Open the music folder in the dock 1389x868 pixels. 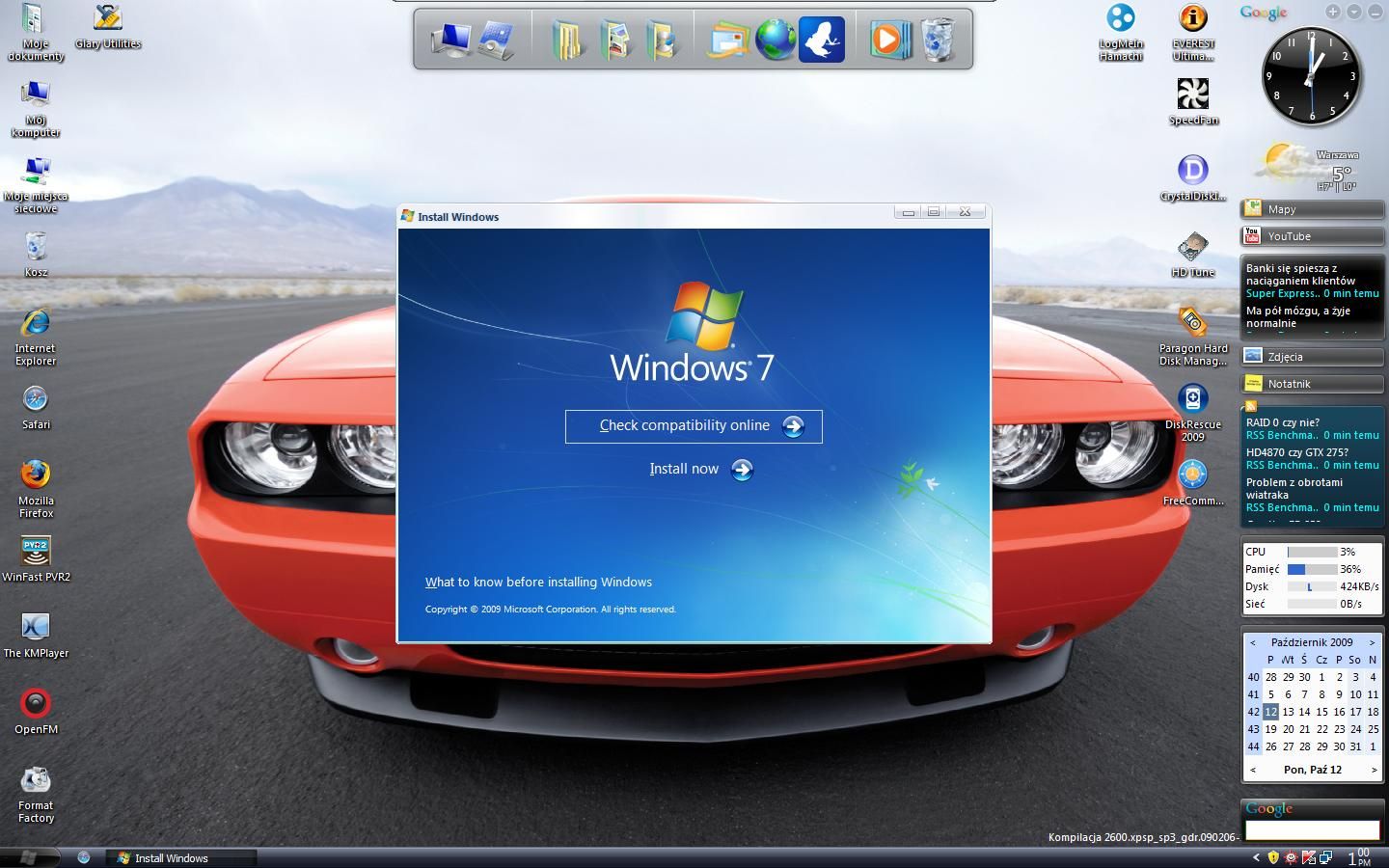[662, 40]
